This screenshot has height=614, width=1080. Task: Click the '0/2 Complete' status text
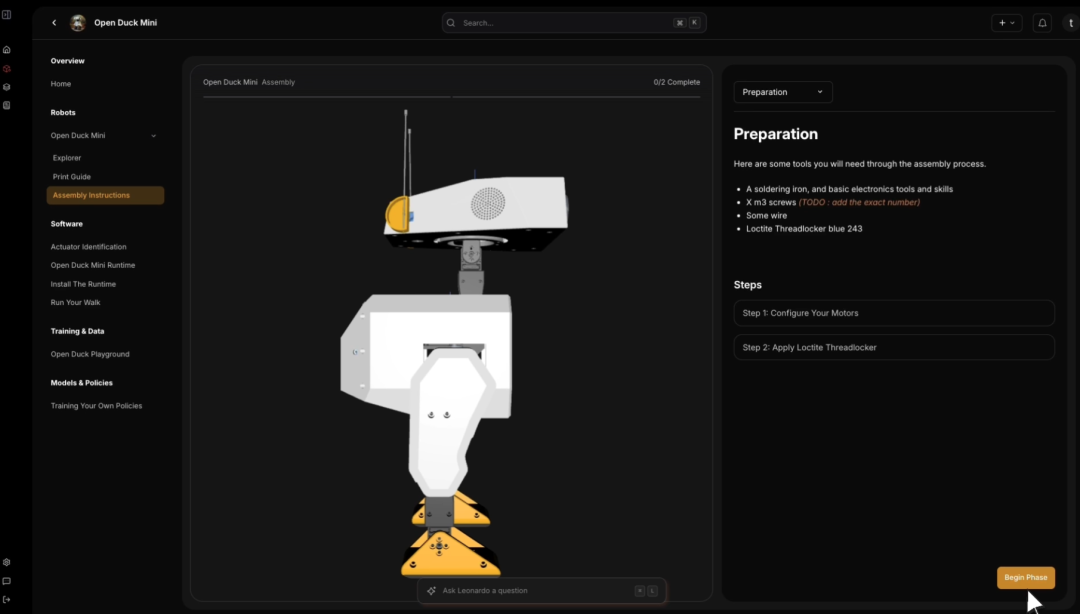click(676, 82)
